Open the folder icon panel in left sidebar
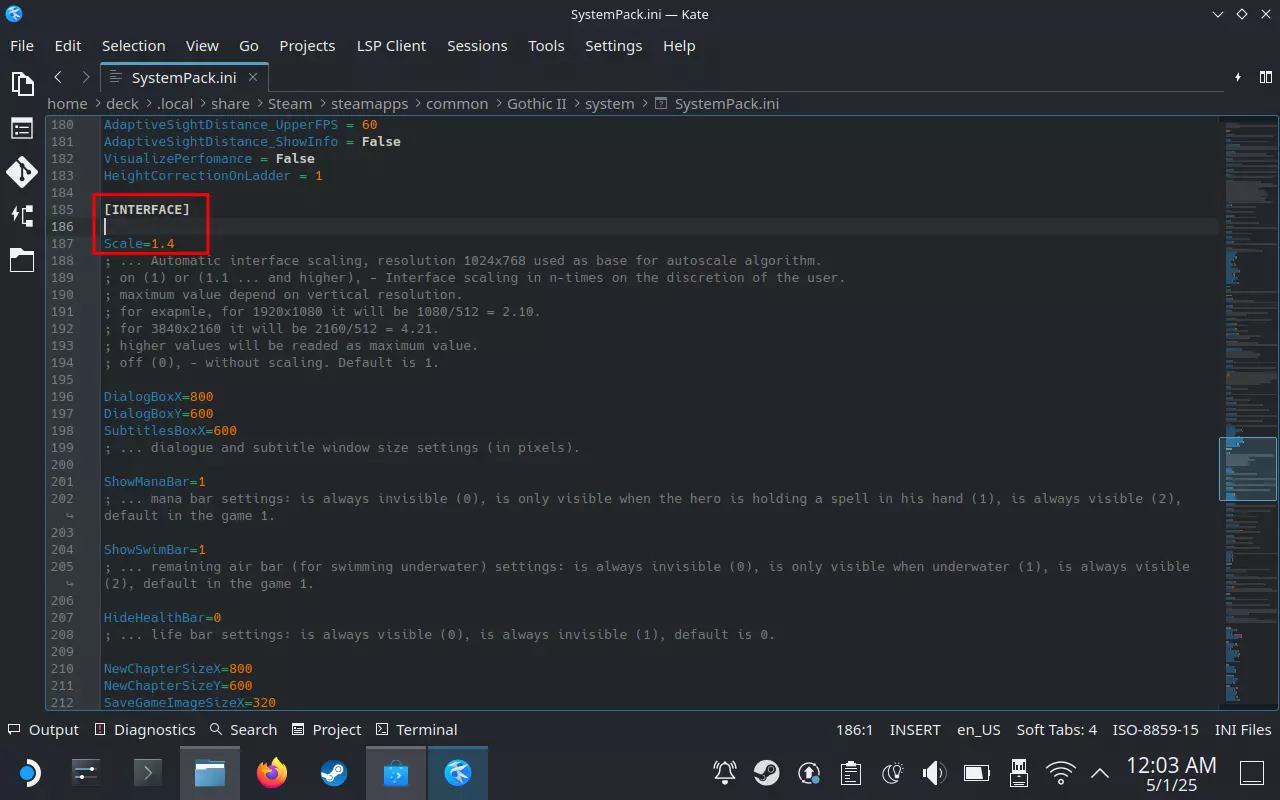Viewport: 1280px width, 800px height. (x=22, y=260)
